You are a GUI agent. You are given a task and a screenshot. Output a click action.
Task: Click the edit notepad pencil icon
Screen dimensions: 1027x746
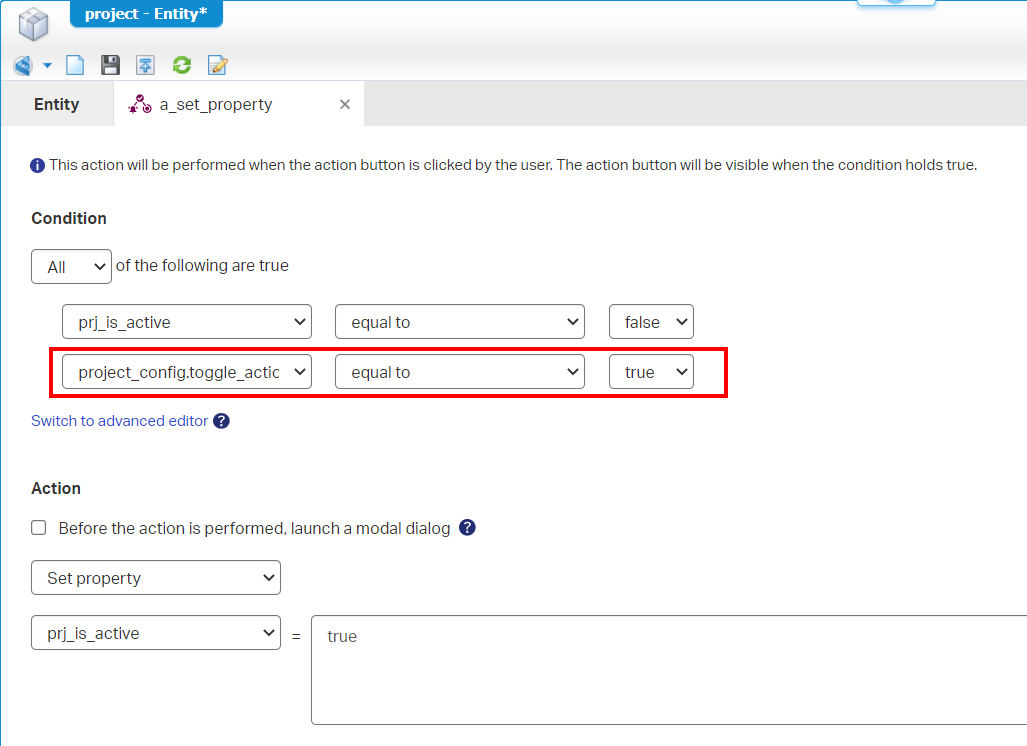click(x=217, y=65)
